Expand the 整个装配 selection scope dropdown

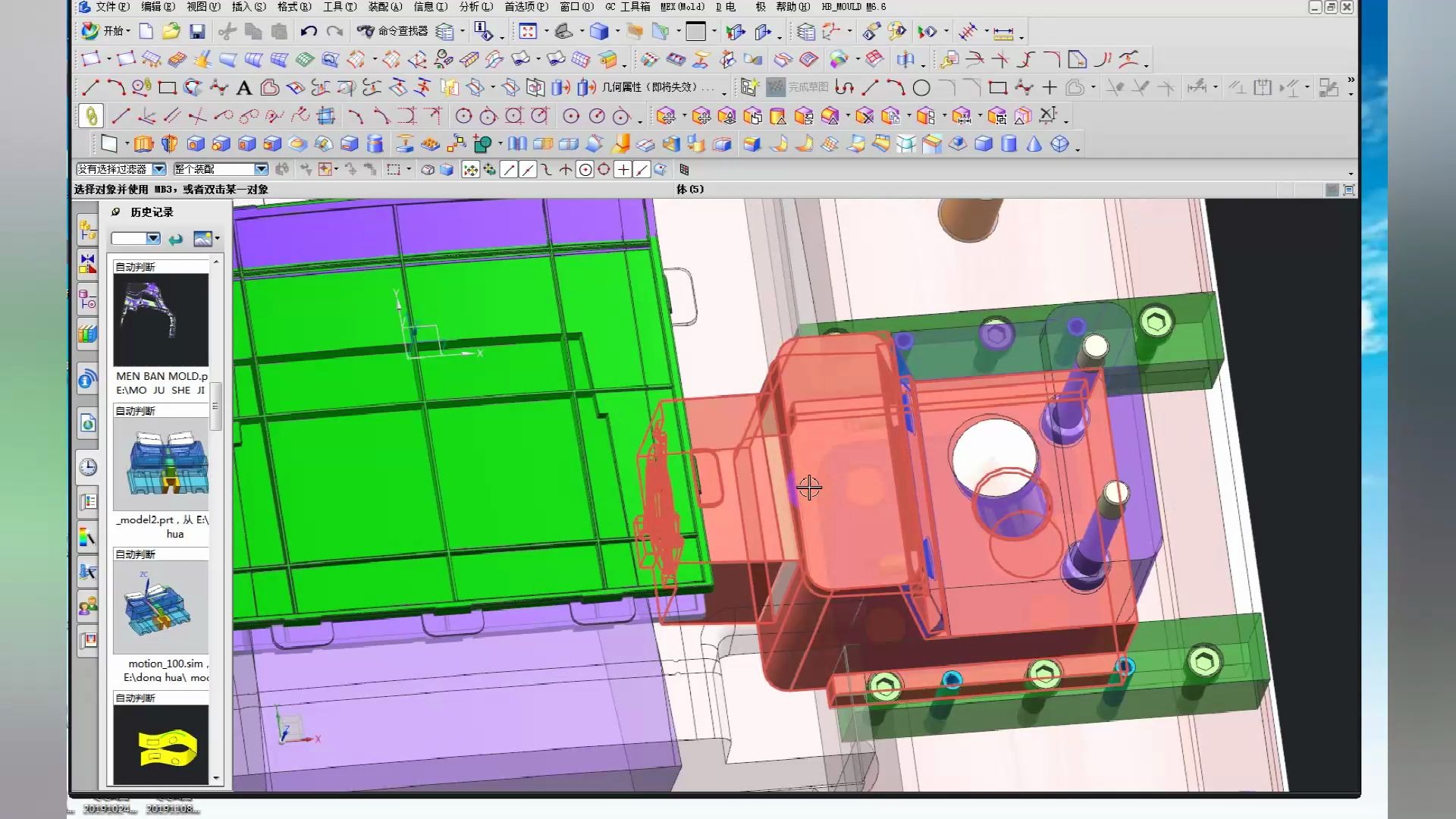261,169
